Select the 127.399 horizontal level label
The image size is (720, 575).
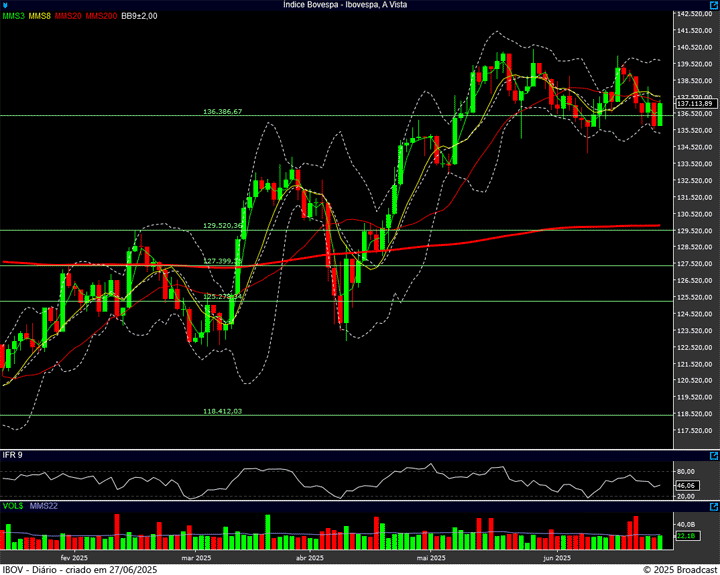(222, 261)
